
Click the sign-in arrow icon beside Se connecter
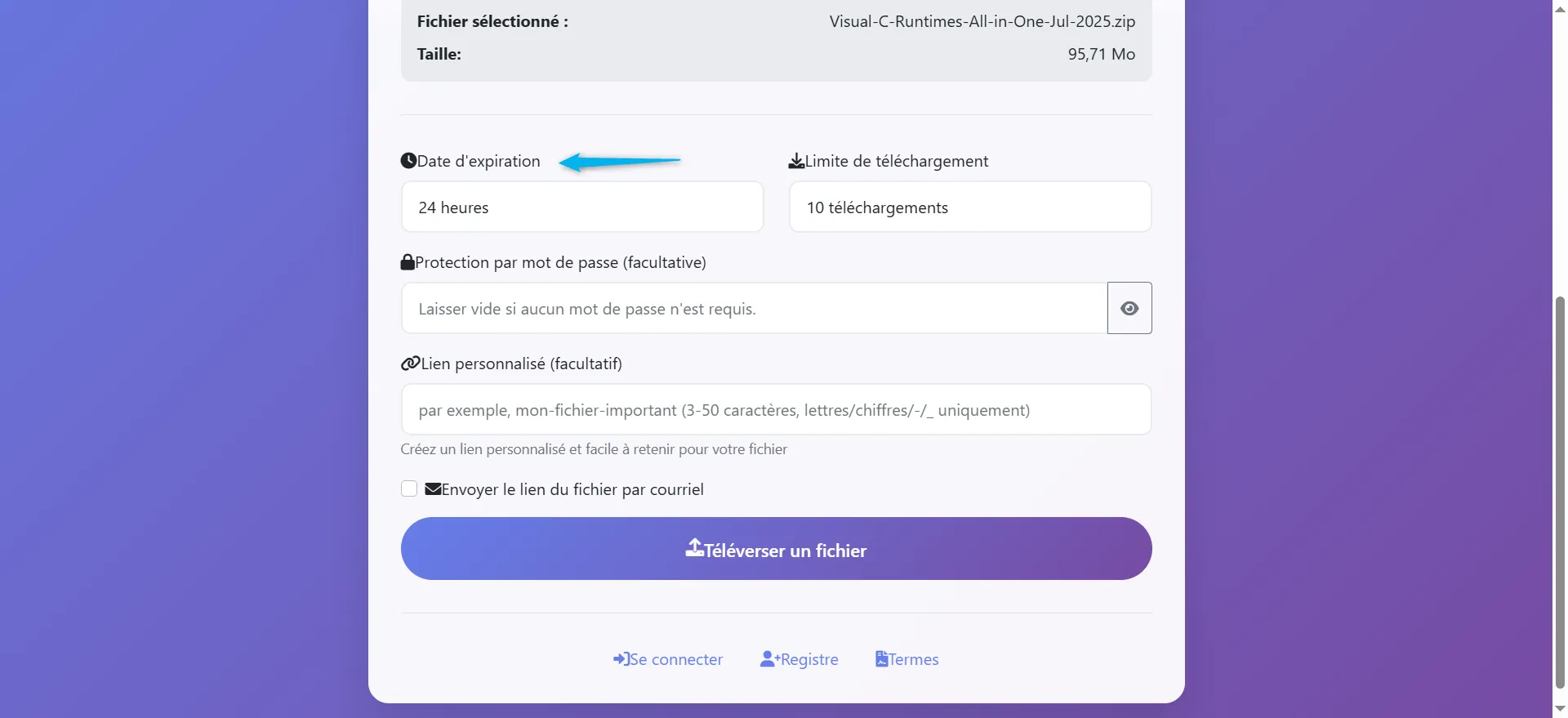(621, 658)
